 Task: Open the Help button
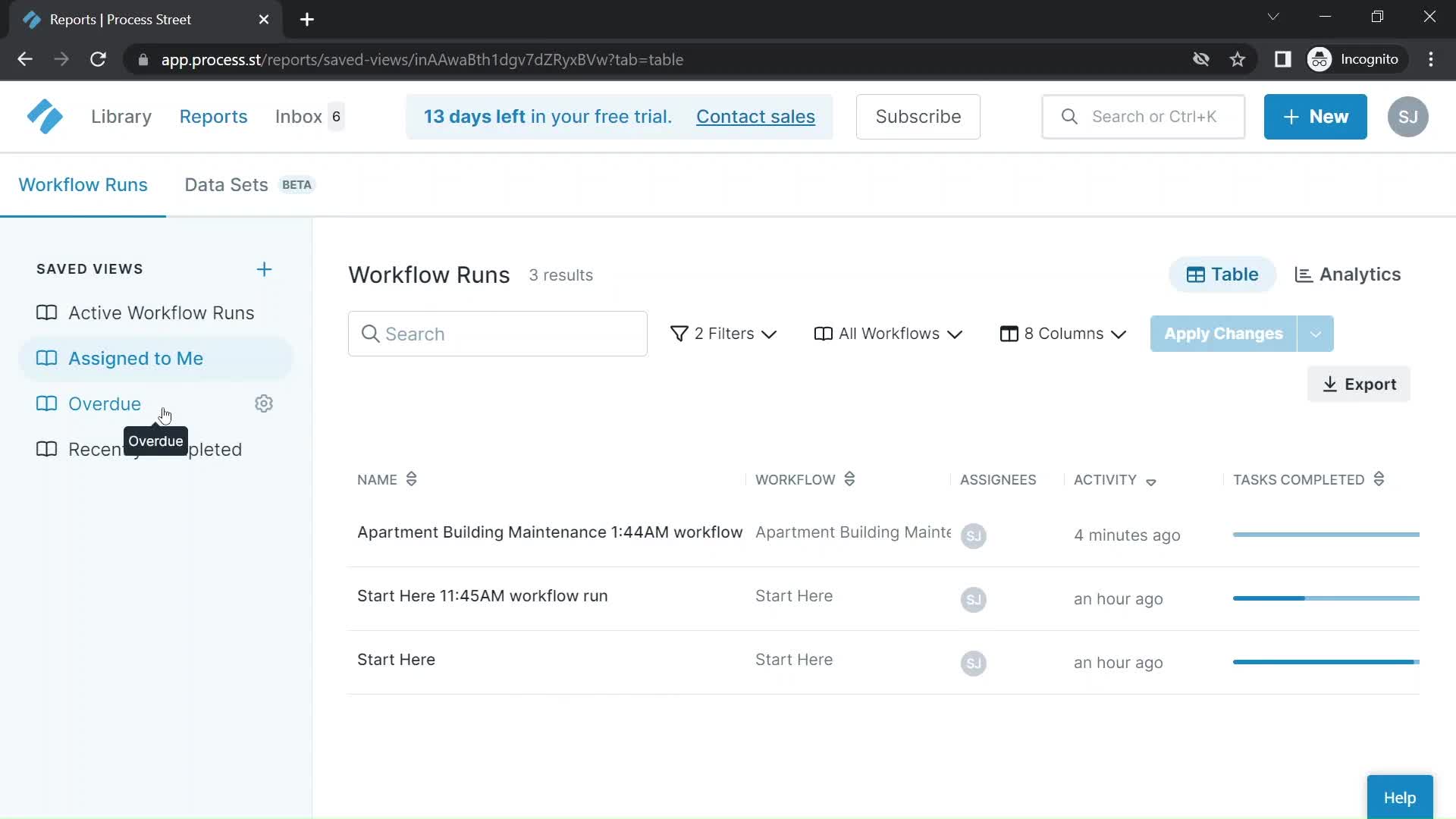pyautogui.click(x=1399, y=798)
